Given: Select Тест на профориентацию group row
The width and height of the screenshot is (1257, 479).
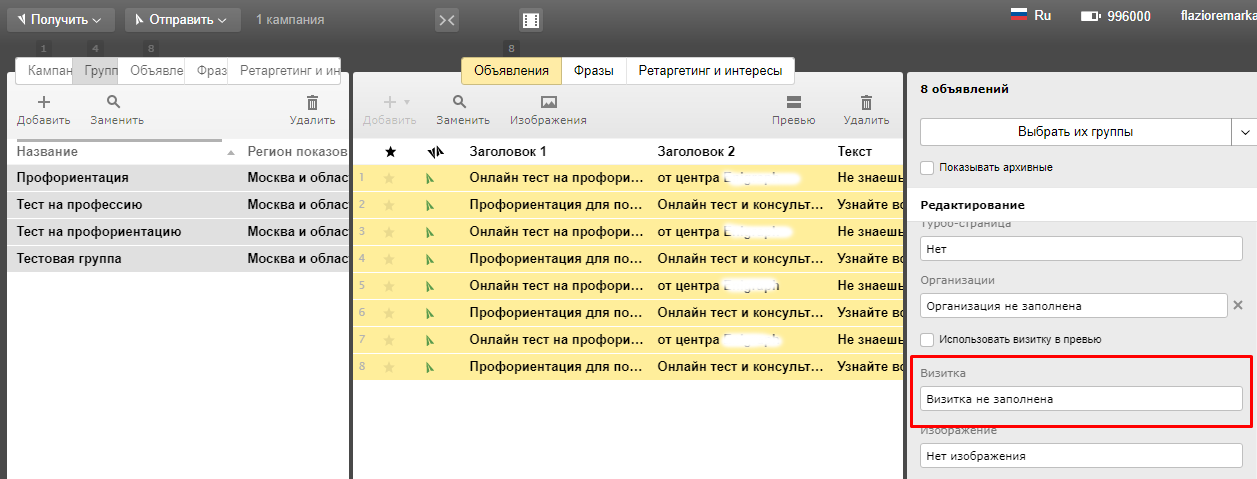Looking at the screenshot, I should tap(178, 232).
